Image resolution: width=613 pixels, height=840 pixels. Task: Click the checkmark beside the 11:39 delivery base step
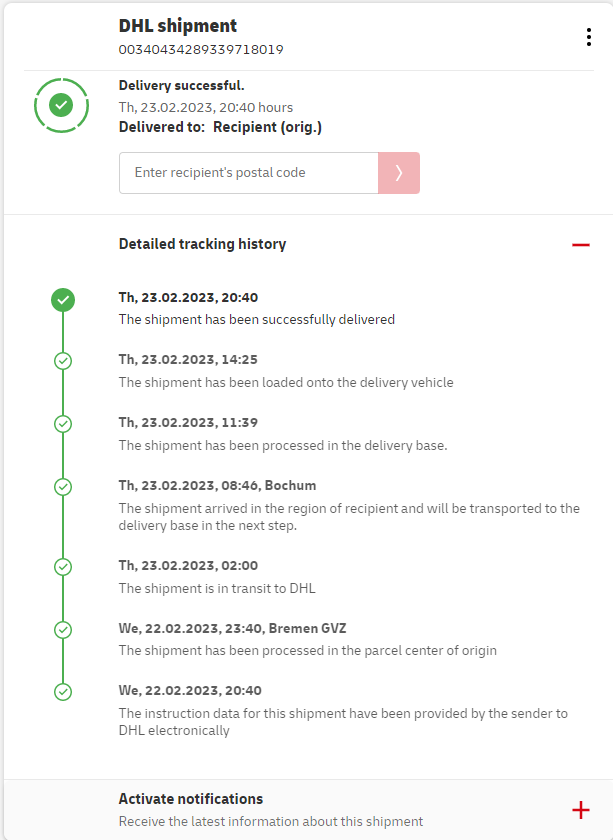[x=63, y=424]
